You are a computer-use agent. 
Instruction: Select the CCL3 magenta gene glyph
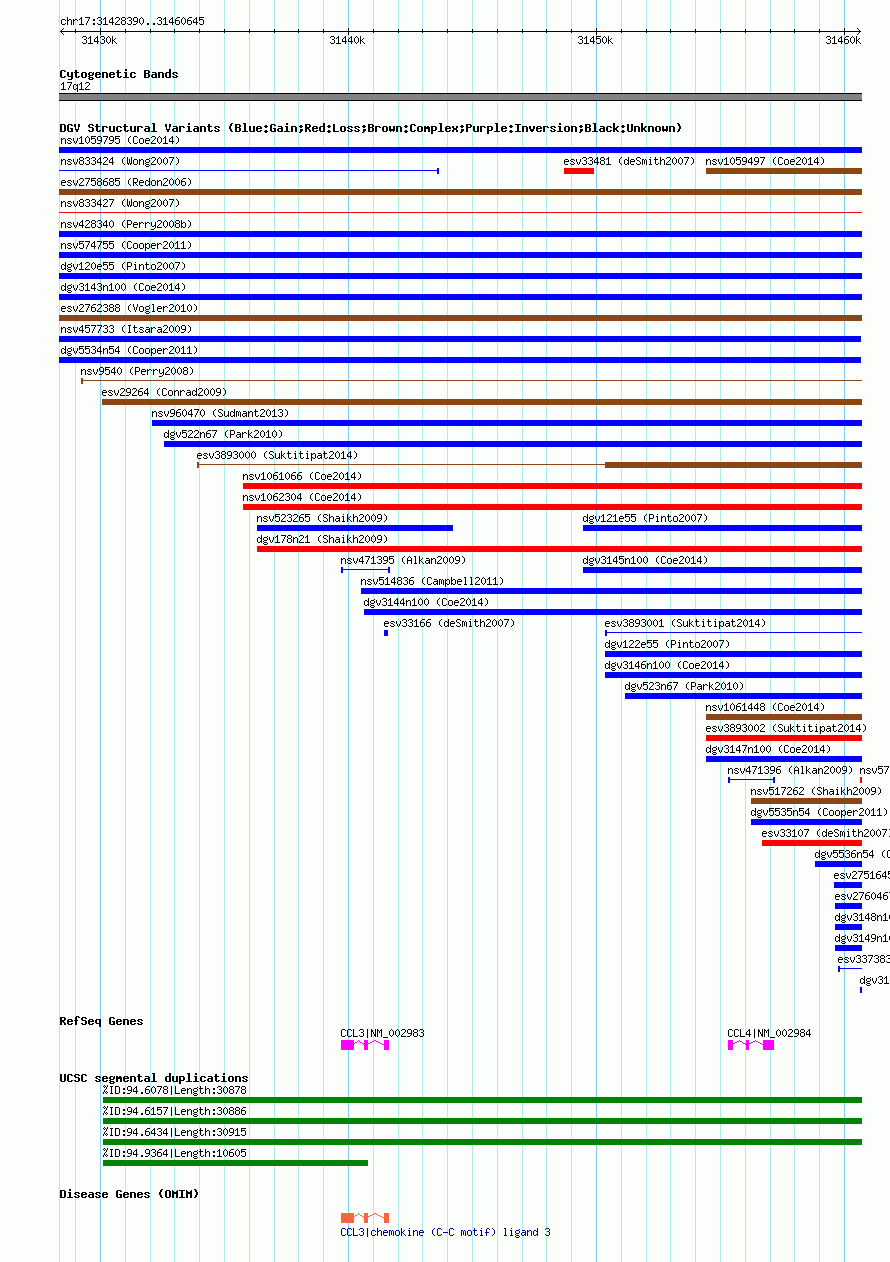coord(365,1044)
